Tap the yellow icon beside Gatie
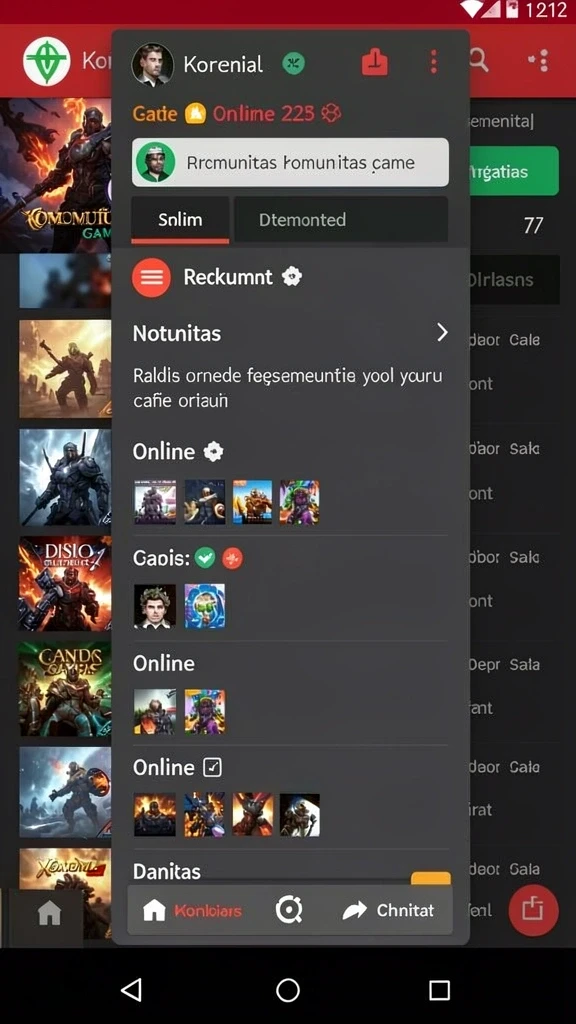The image size is (576, 1024). point(195,114)
